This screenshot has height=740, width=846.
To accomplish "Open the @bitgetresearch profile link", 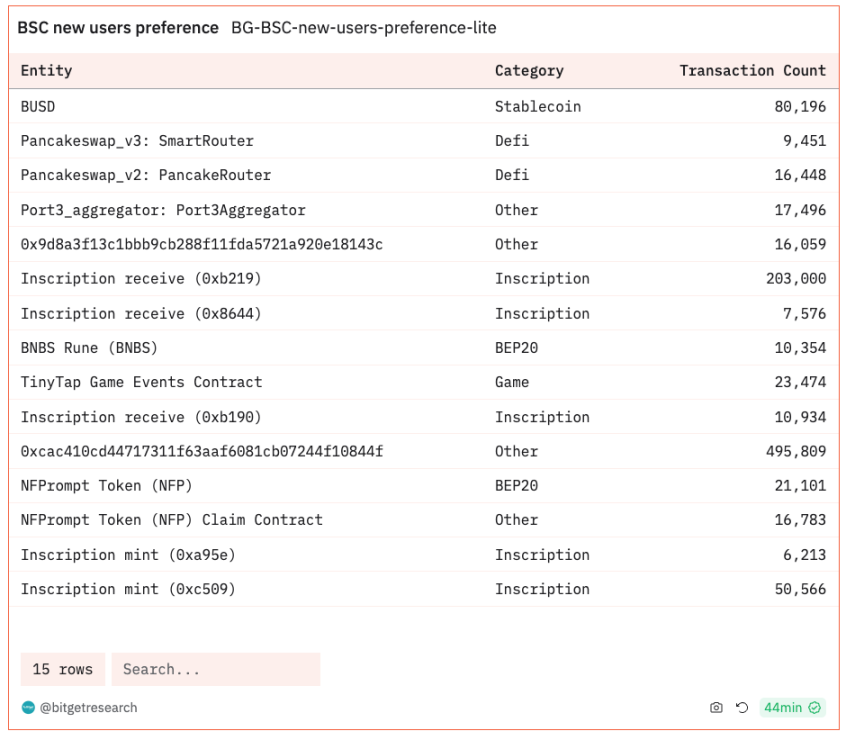I will pos(88,708).
